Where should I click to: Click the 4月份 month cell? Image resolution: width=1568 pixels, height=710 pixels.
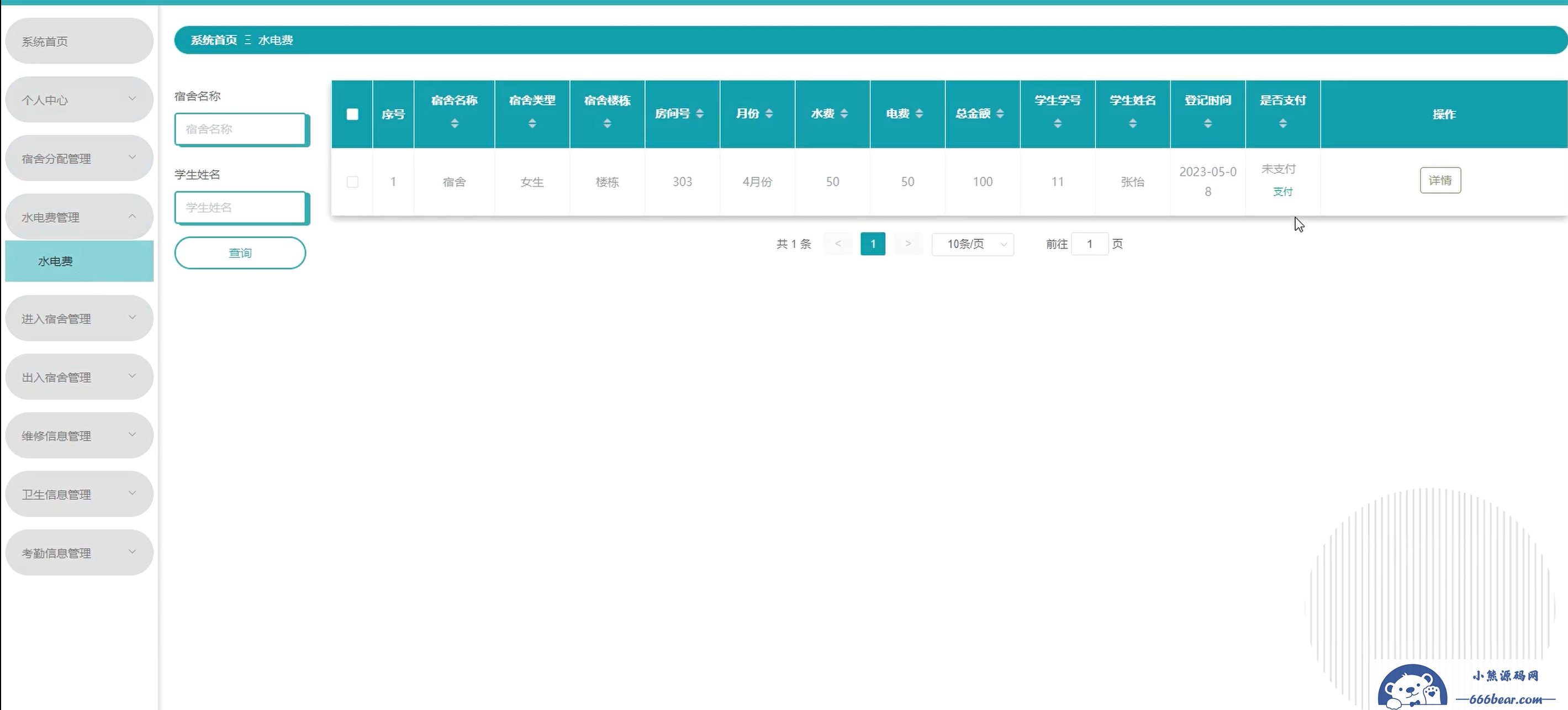[x=757, y=181]
